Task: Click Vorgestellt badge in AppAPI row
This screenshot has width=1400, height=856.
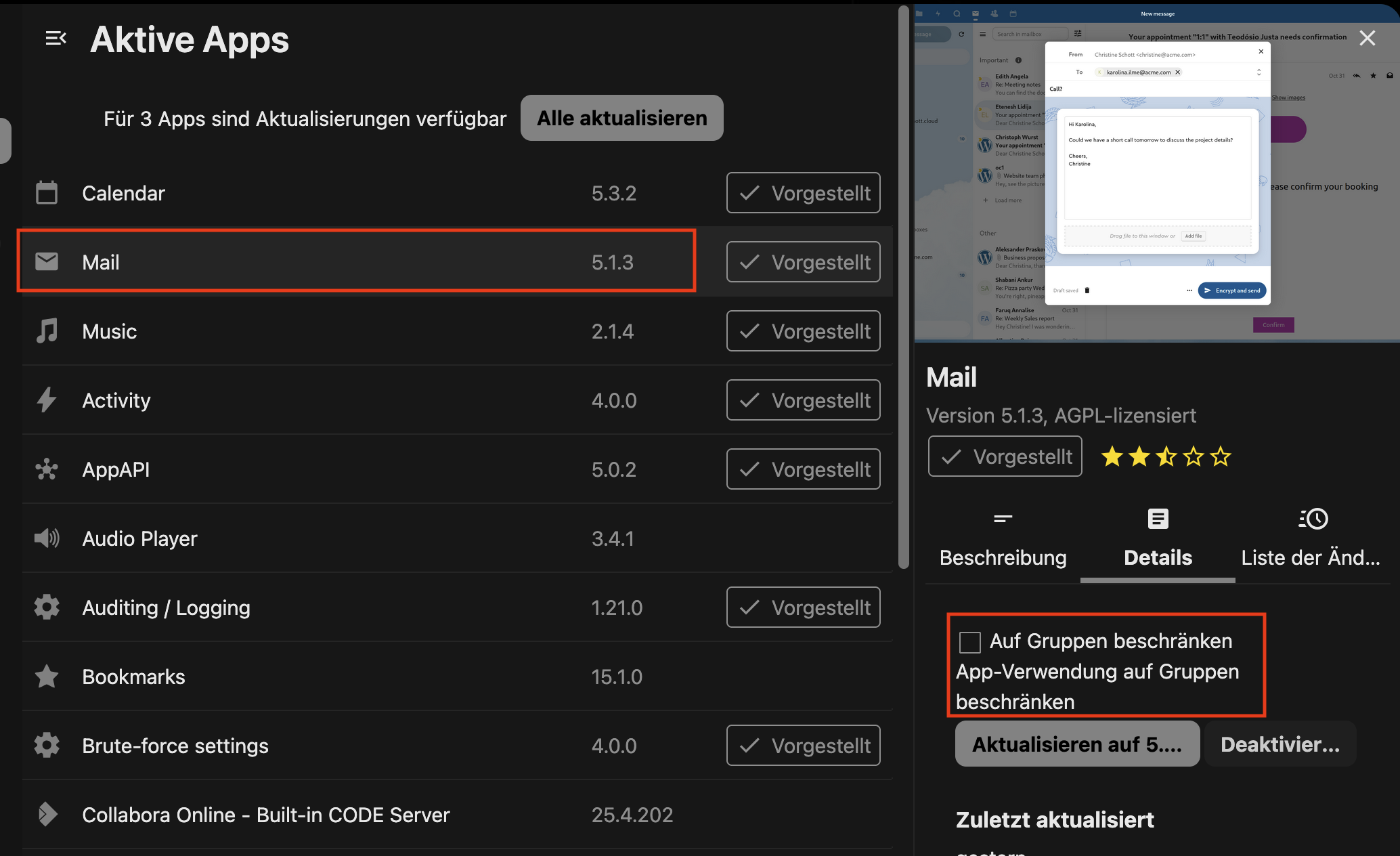Action: tap(804, 469)
